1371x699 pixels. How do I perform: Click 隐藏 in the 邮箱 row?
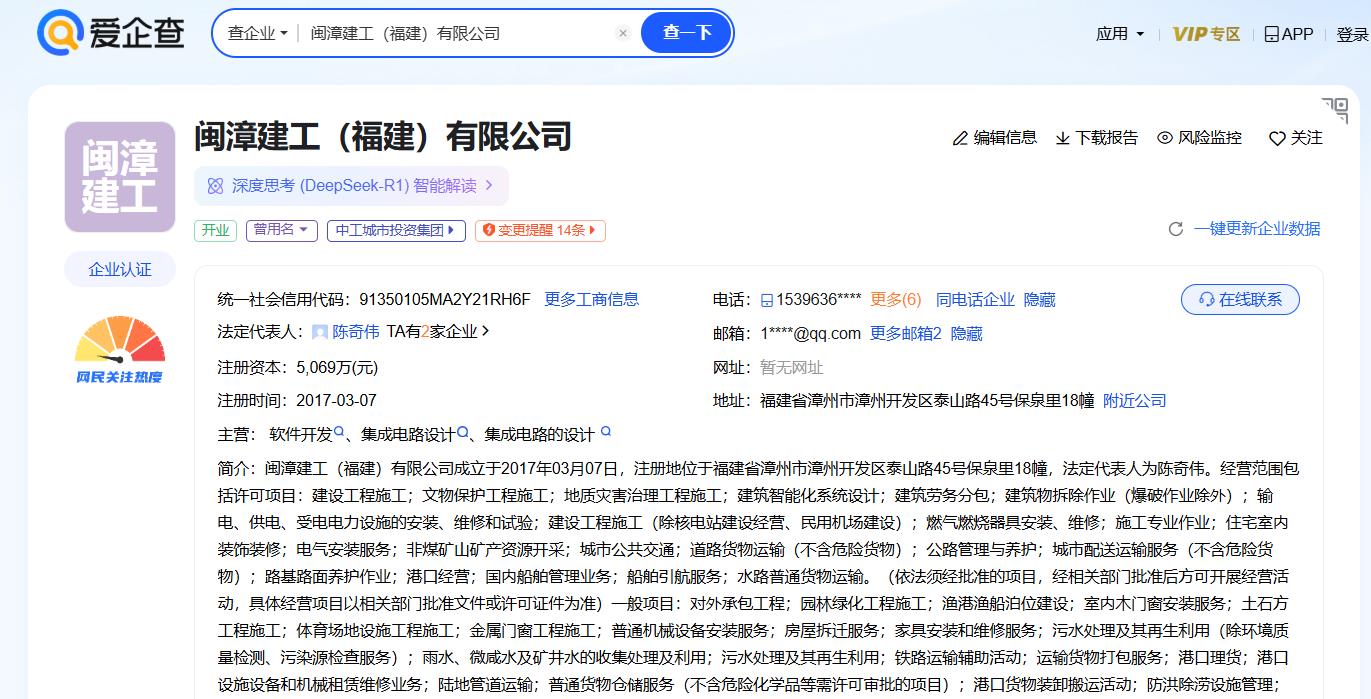click(967, 334)
